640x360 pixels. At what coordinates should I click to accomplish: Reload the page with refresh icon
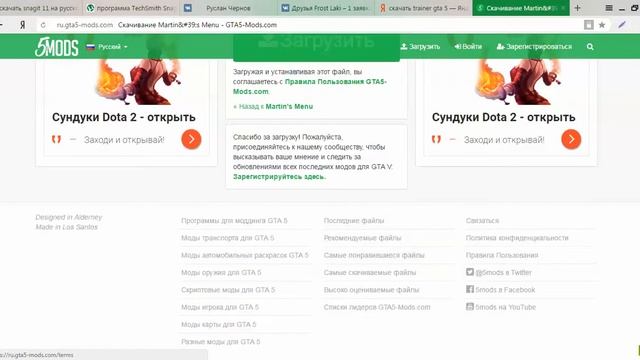pyautogui.click(x=43, y=25)
